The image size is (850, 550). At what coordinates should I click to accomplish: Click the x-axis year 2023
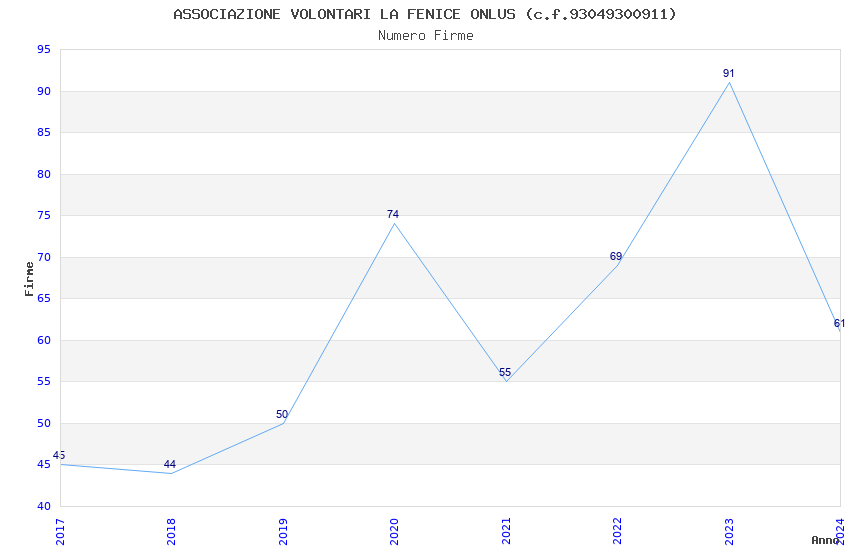(729, 531)
